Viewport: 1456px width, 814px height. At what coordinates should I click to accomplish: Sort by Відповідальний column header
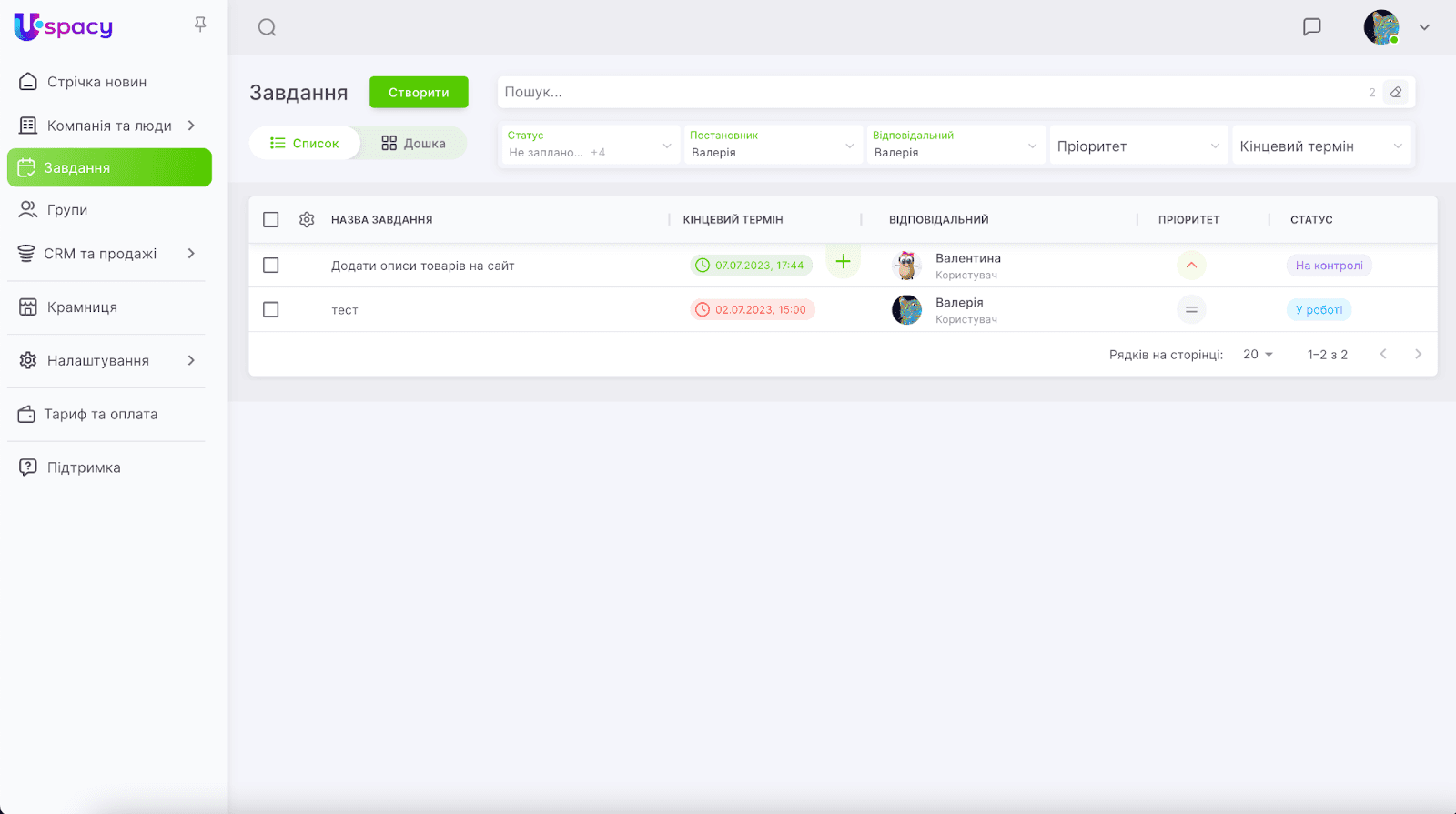pos(939,220)
